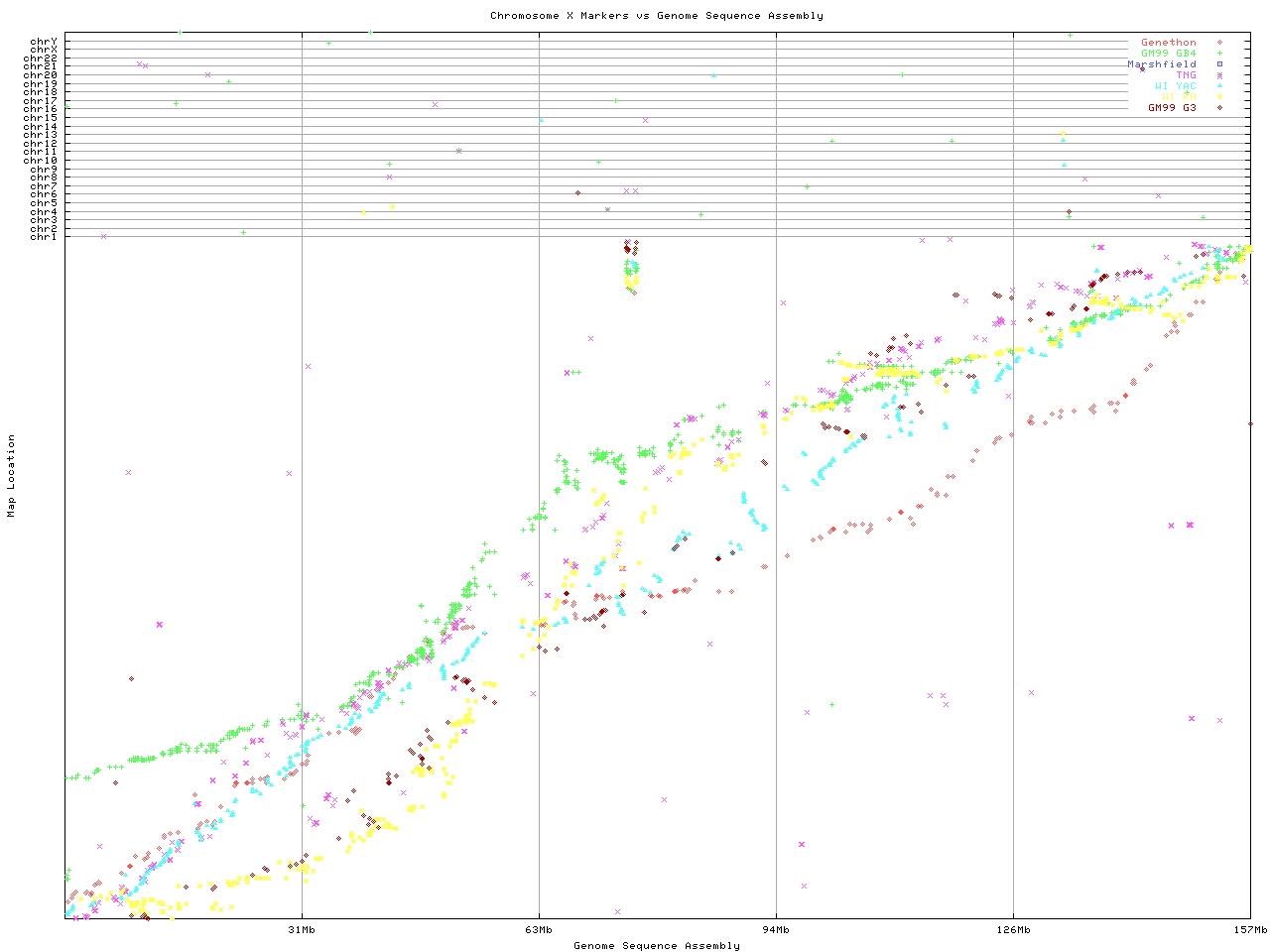Select the Genethon legend label

[x=1168, y=43]
